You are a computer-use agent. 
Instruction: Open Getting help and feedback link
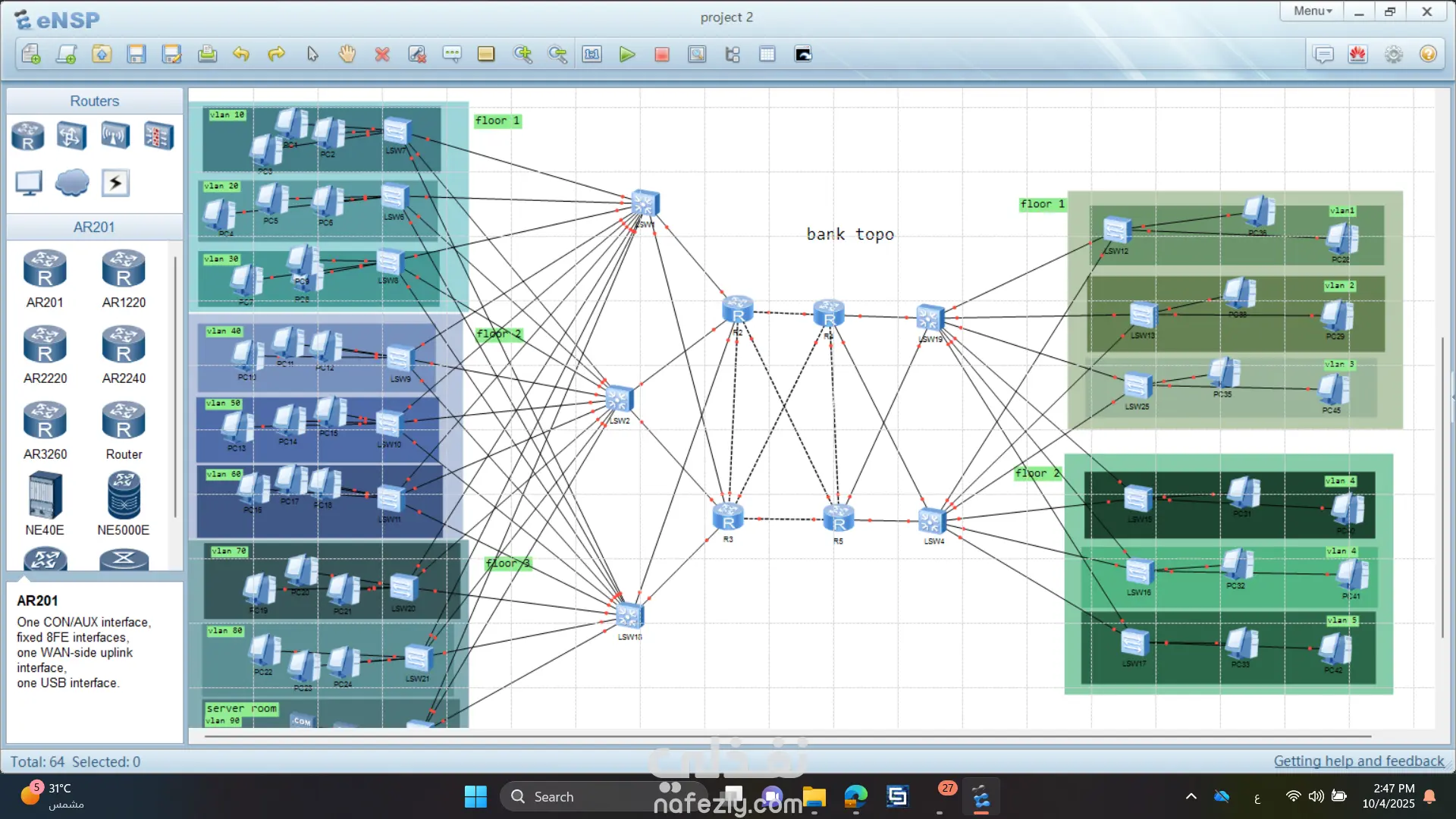pos(1358,761)
